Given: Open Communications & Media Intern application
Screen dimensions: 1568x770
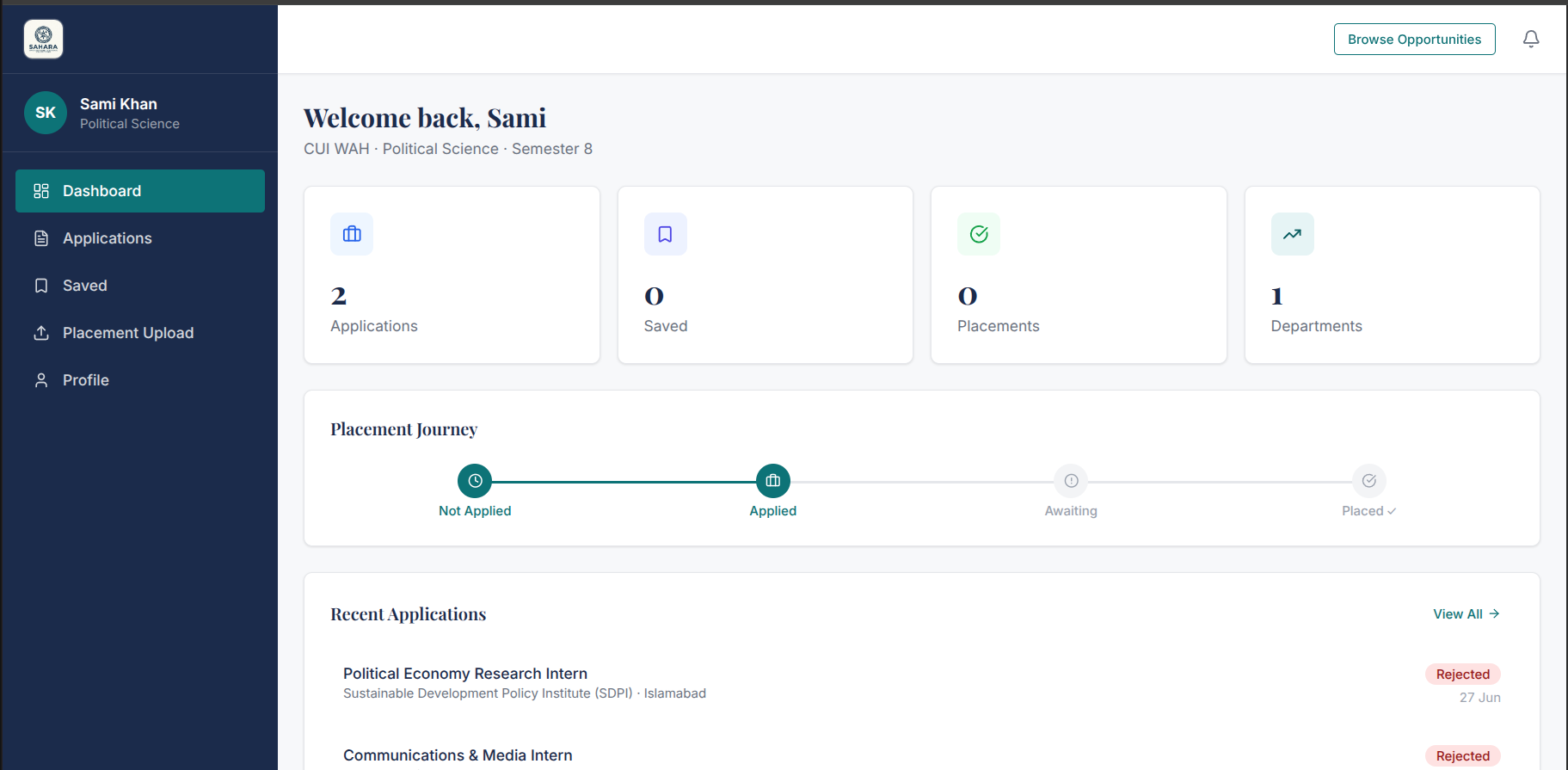Looking at the screenshot, I should click(458, 755).
